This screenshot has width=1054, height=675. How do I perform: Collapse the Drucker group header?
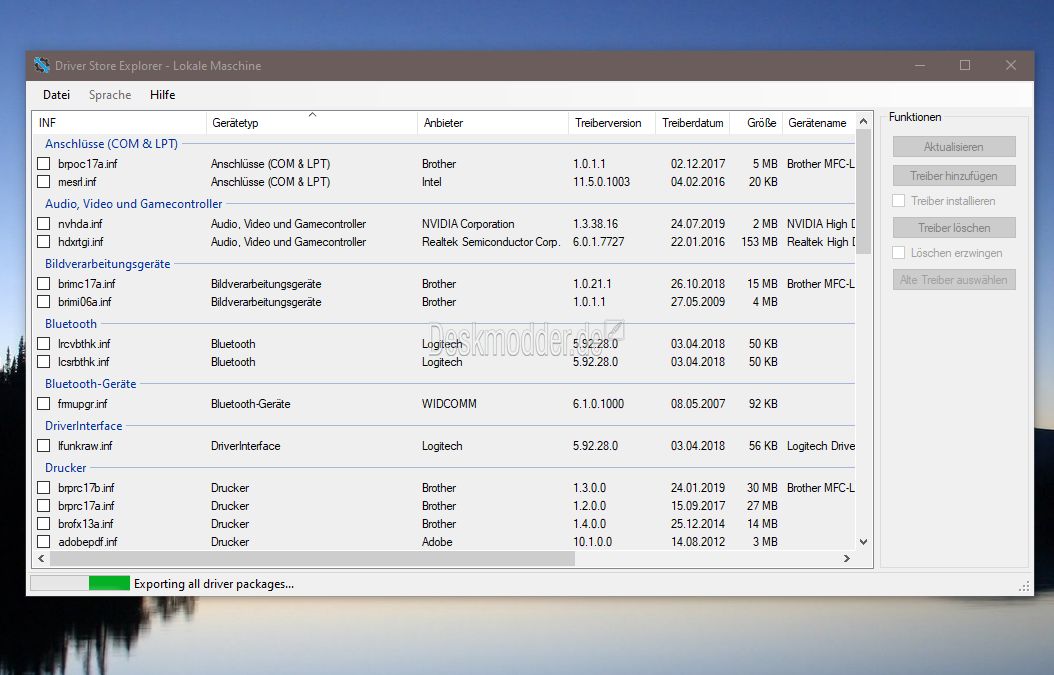[66, 467]
